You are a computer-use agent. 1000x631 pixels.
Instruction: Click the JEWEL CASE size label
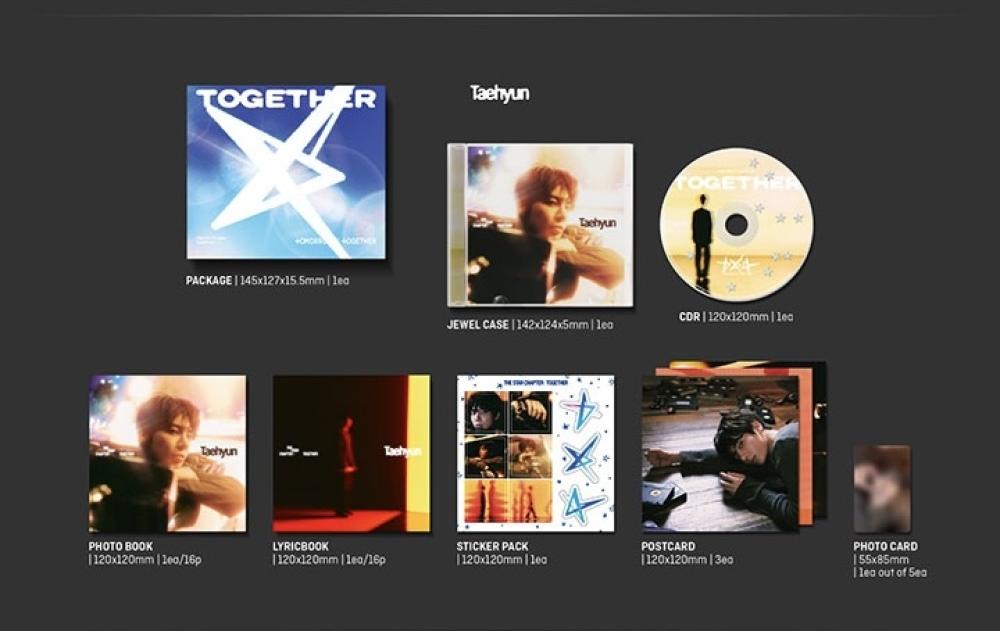pos(530,324)
